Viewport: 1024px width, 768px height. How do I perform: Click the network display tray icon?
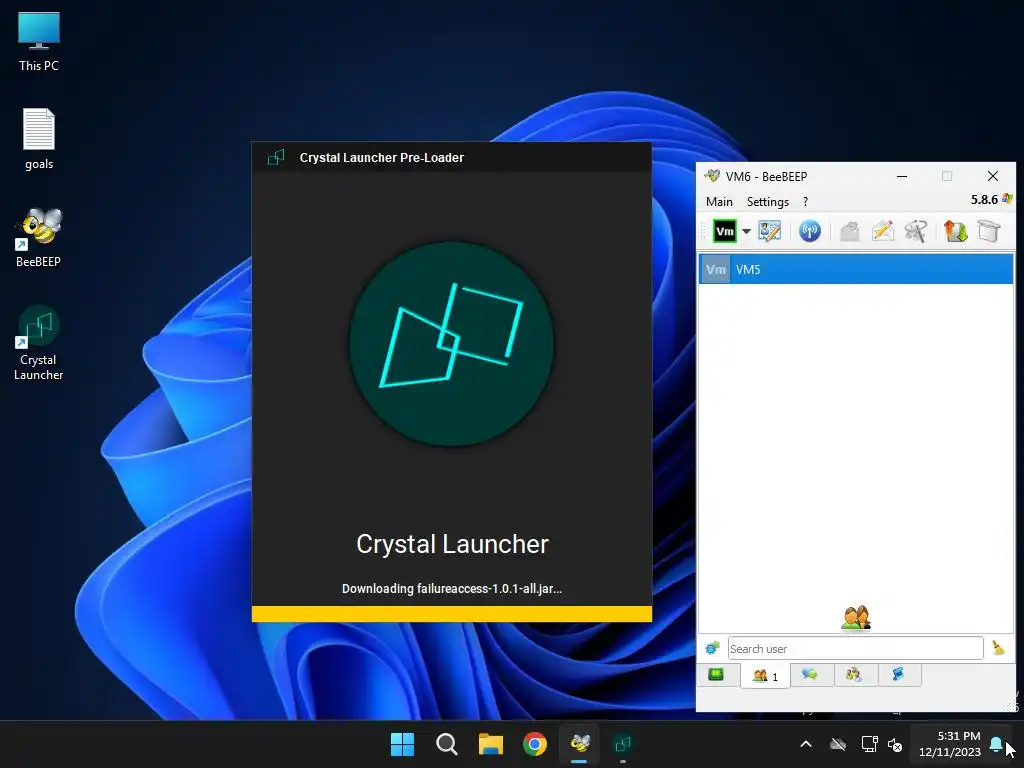tap(869, 744)
